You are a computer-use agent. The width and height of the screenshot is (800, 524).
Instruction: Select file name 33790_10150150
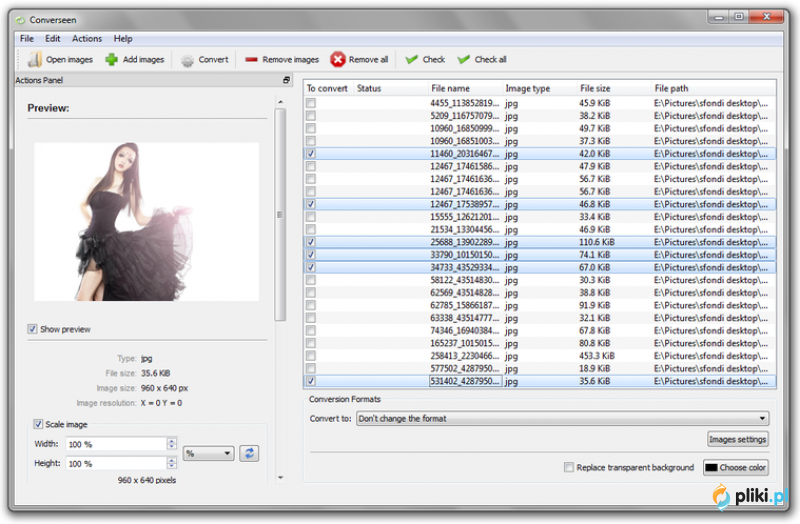point(465,255)
